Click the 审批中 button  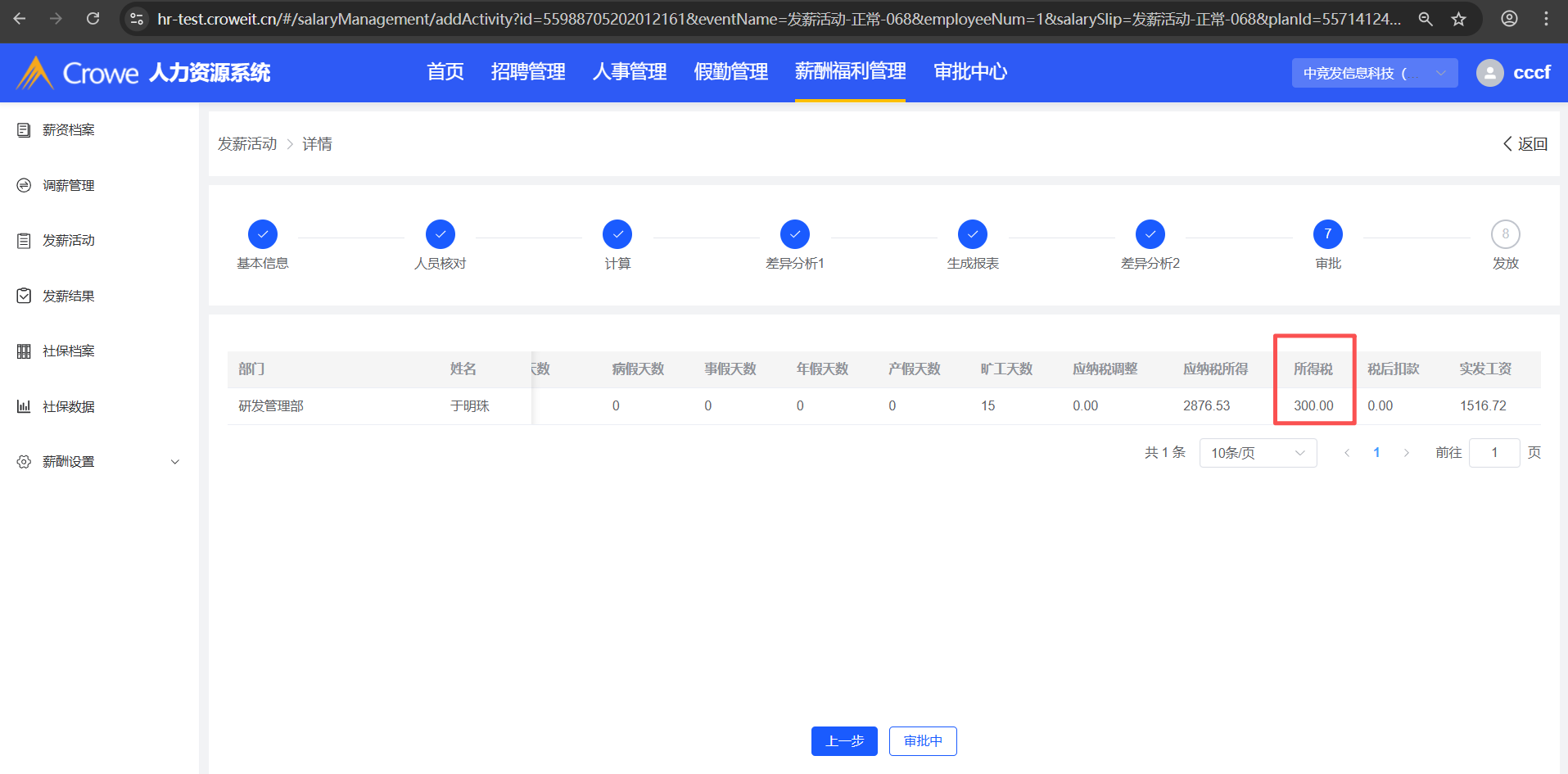[x=922, y=741]
